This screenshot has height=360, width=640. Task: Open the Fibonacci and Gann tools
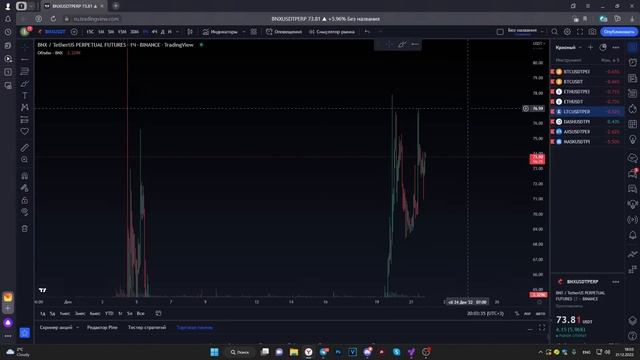[25, 71]
